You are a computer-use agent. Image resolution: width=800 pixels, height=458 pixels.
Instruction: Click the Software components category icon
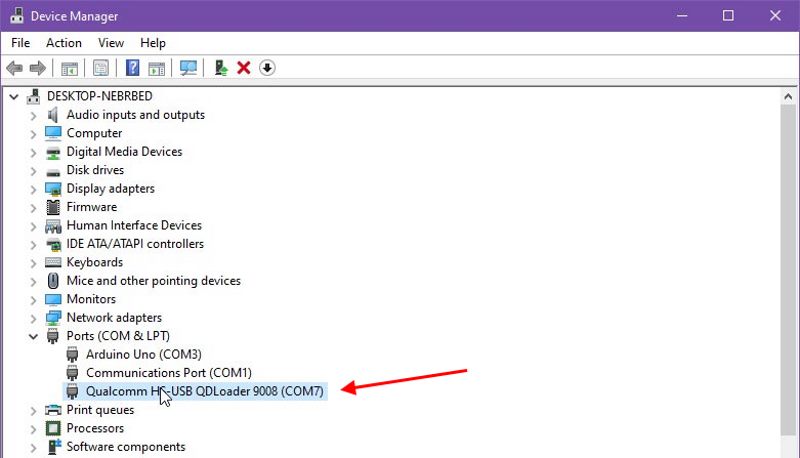pos(54,447)
